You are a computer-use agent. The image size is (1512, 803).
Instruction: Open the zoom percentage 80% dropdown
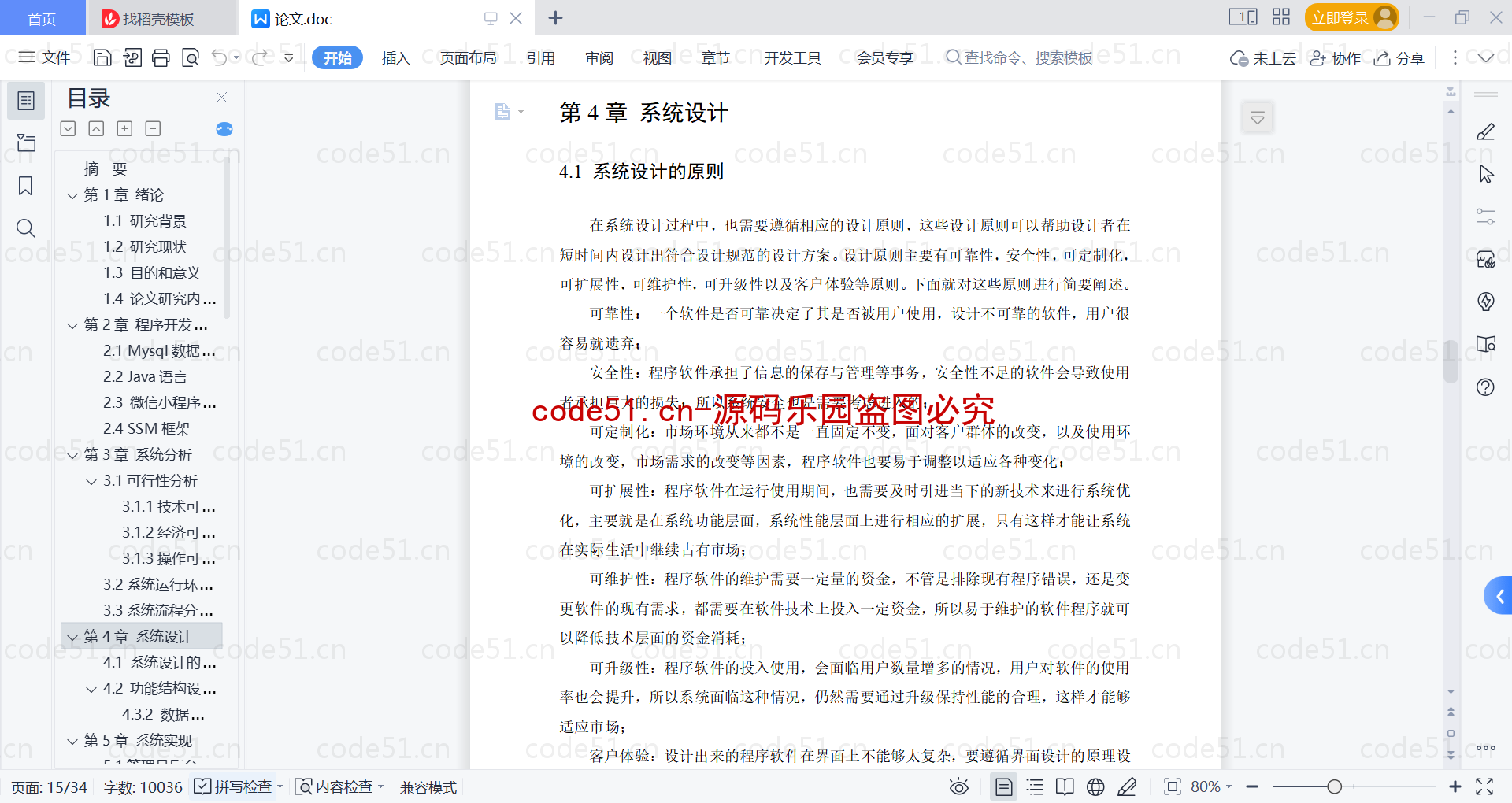tap(1211, 786)
